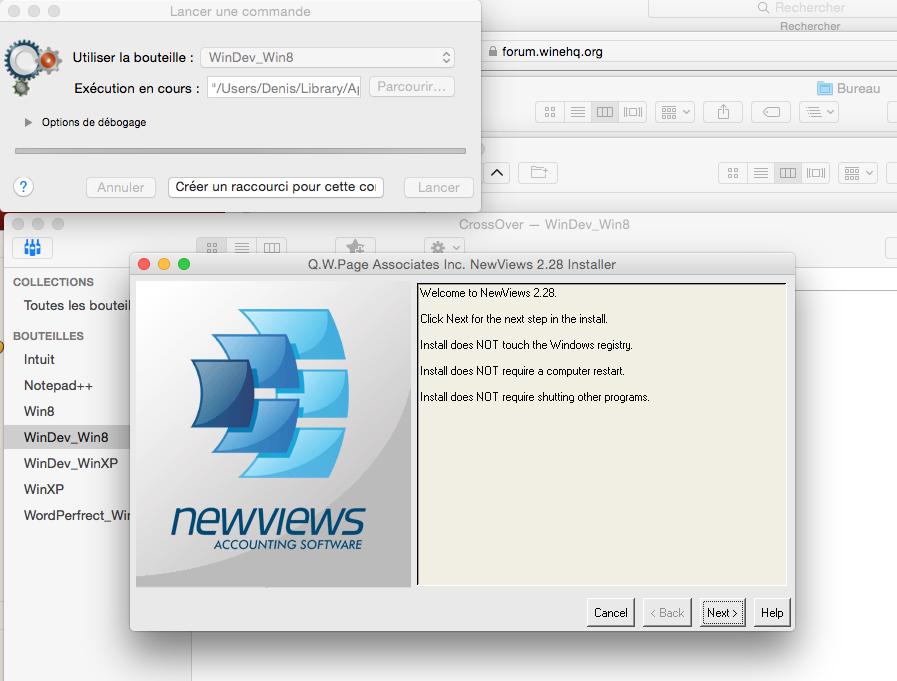Click the NewViews logo image

273,434
